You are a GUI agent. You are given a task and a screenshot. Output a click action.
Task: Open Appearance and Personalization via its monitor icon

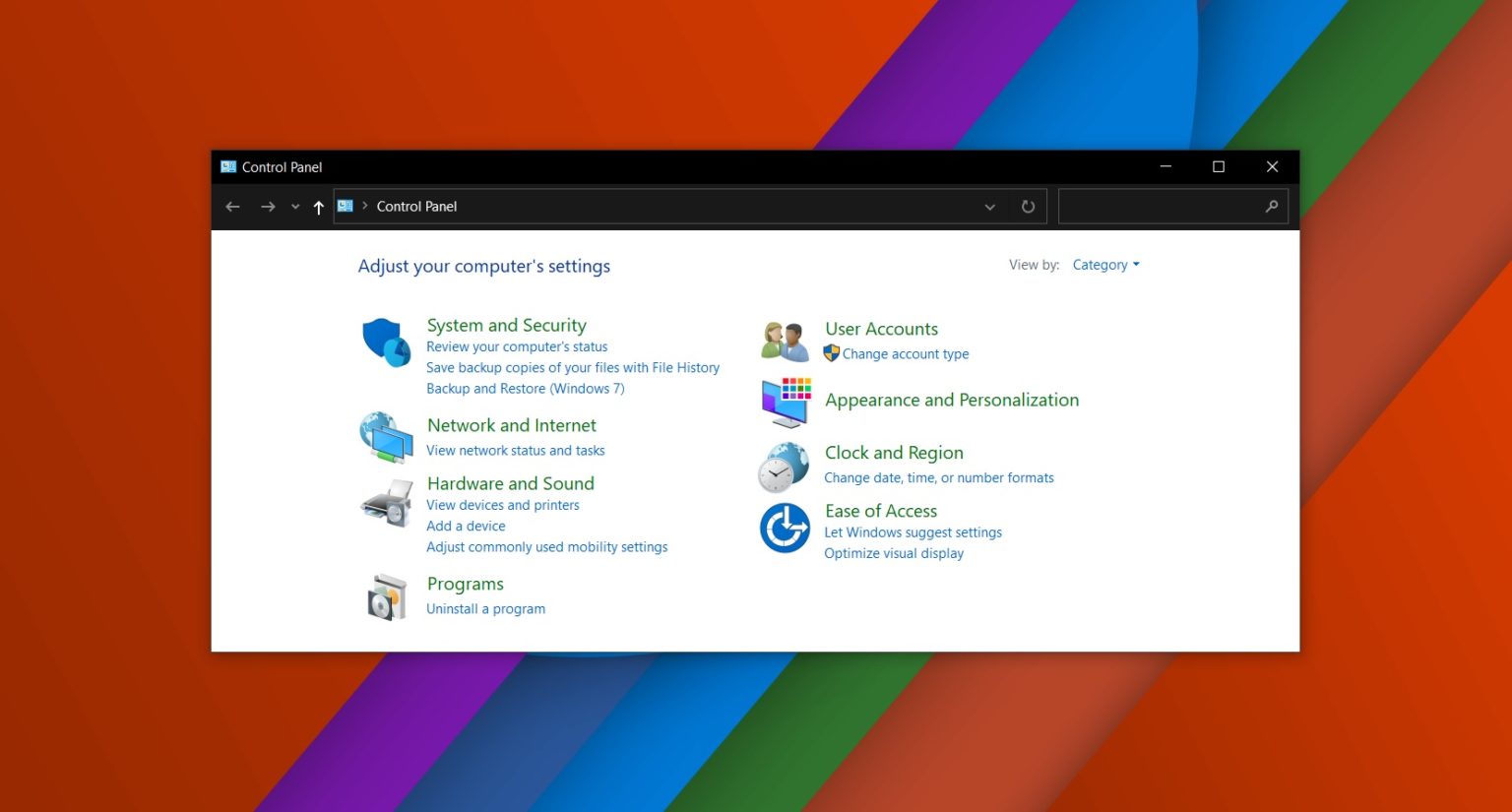pos(784,403)
